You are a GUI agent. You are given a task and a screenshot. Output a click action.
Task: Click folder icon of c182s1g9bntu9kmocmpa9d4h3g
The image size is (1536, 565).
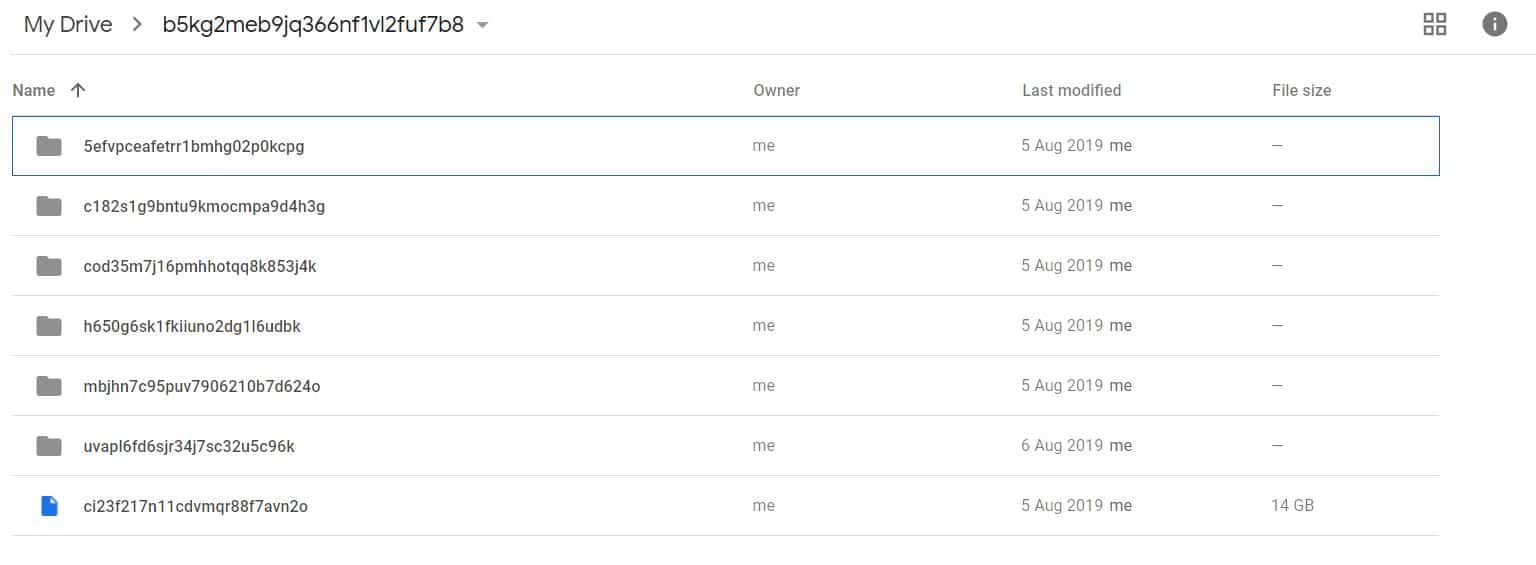pyautogui.click(x=49, y=206)
